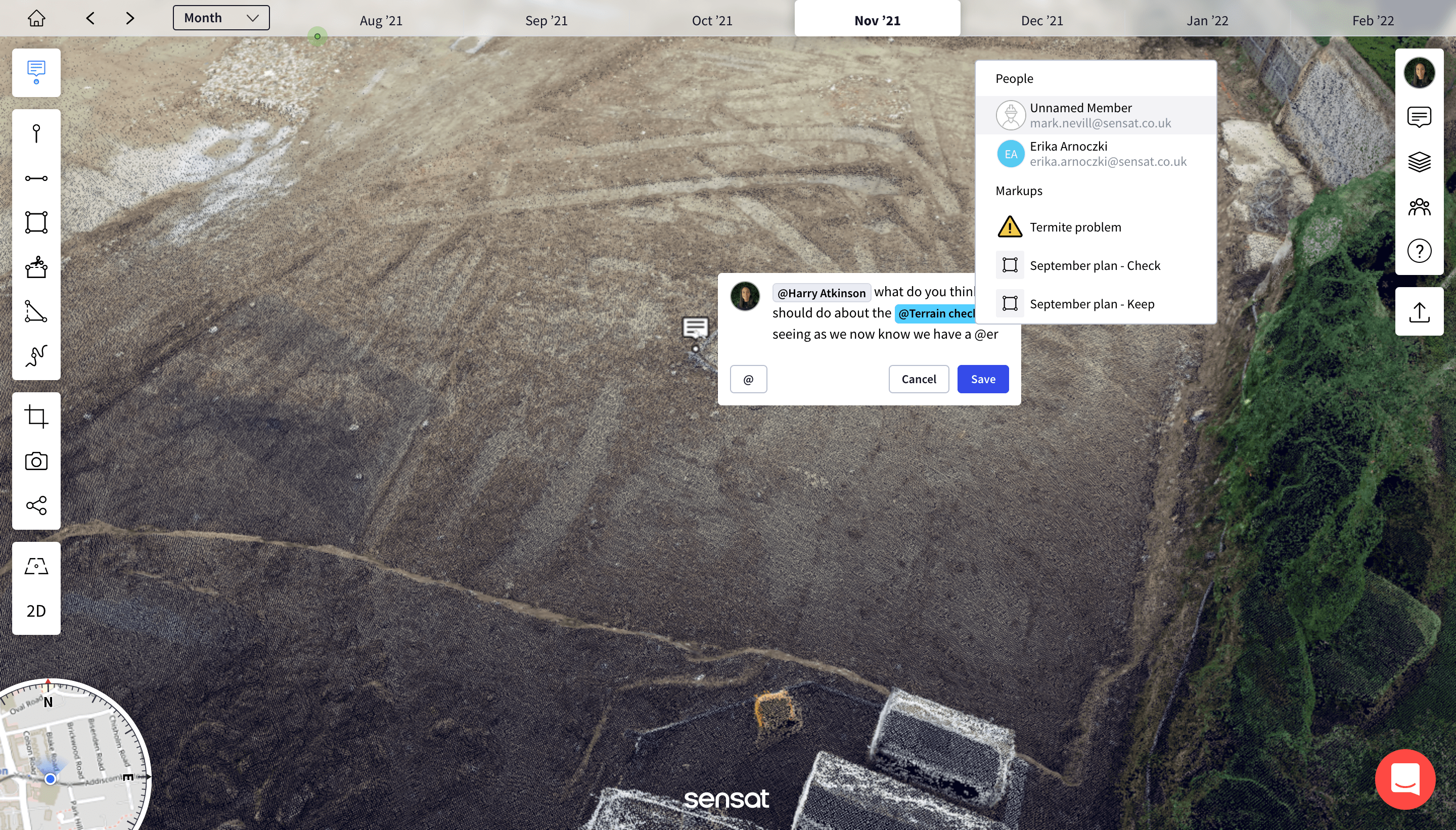Click the green timeline marker dot

click(x=317, y=36)
